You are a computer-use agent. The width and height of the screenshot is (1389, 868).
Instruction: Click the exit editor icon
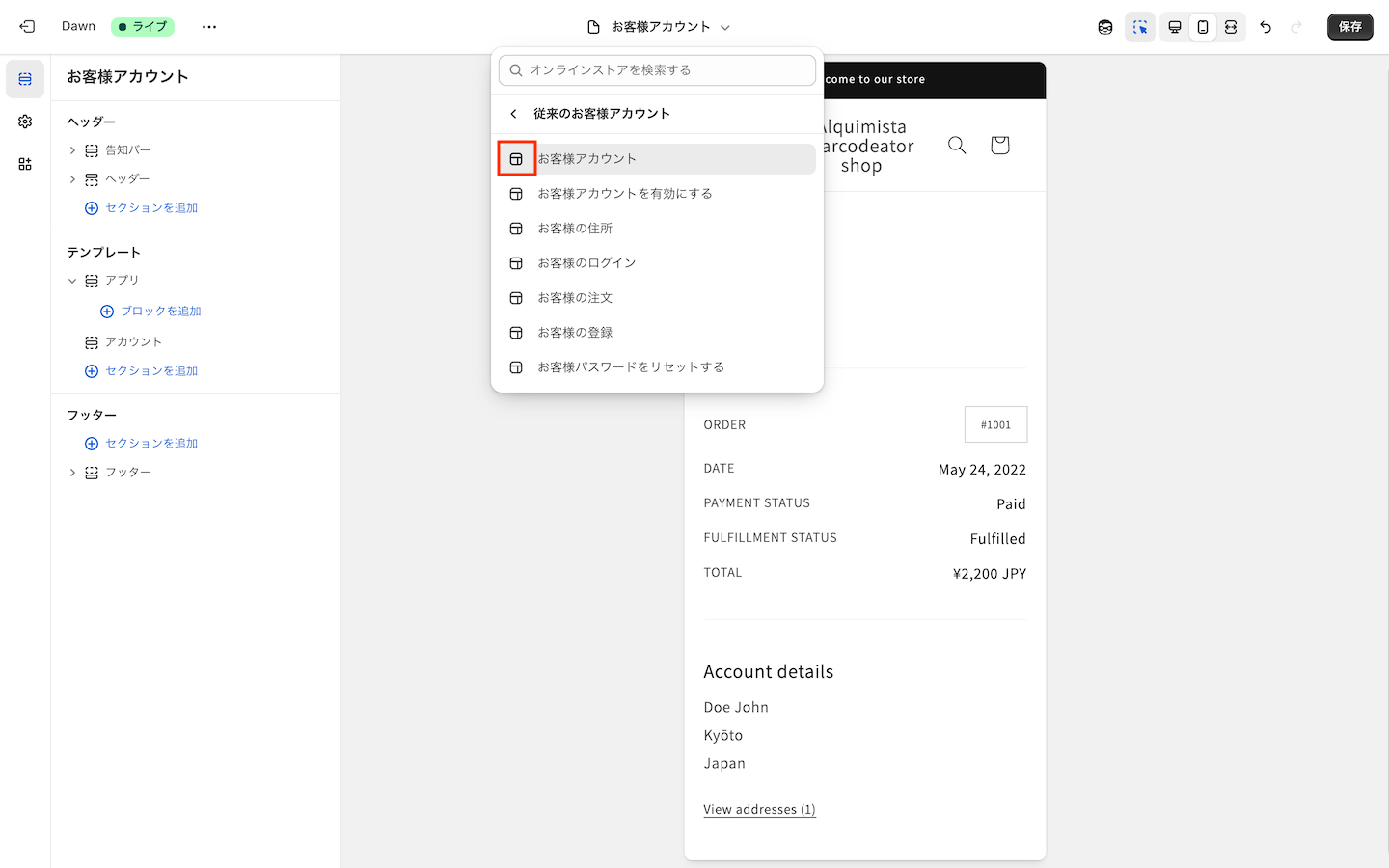pos(27,27)
